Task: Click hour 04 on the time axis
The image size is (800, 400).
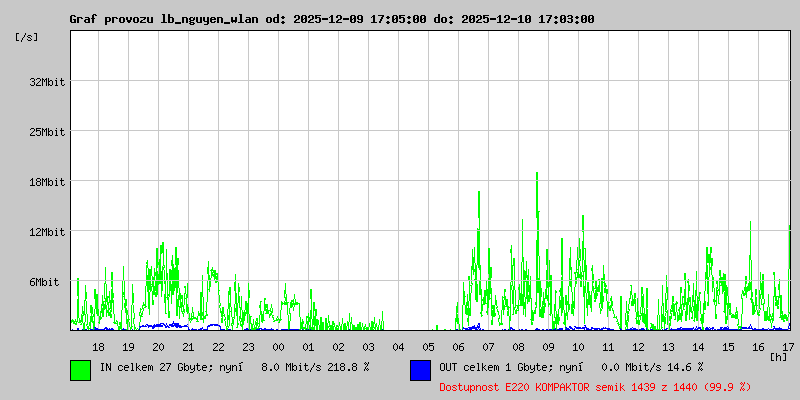Action: (398, 347)
